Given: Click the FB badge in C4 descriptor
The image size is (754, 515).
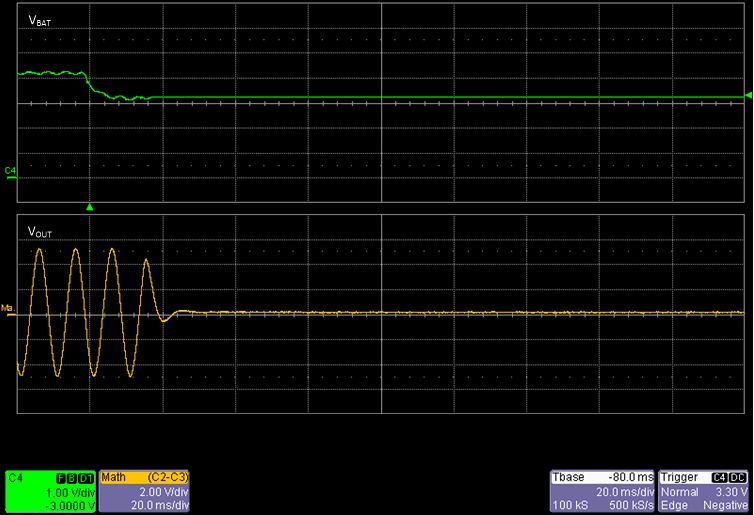Looking at the screenshot, I should pos(72,478).
